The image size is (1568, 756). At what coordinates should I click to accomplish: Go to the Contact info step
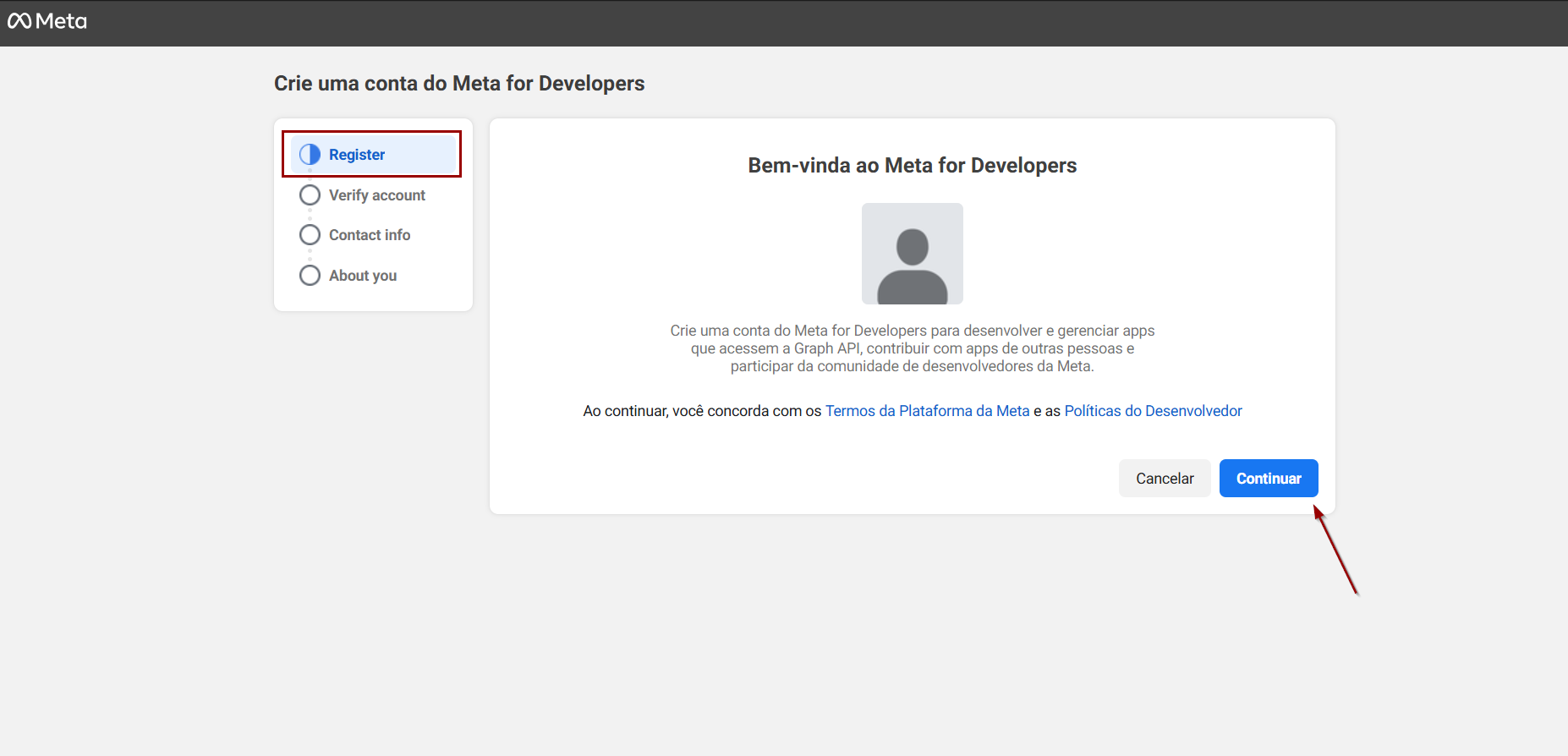tap(370, 235)
